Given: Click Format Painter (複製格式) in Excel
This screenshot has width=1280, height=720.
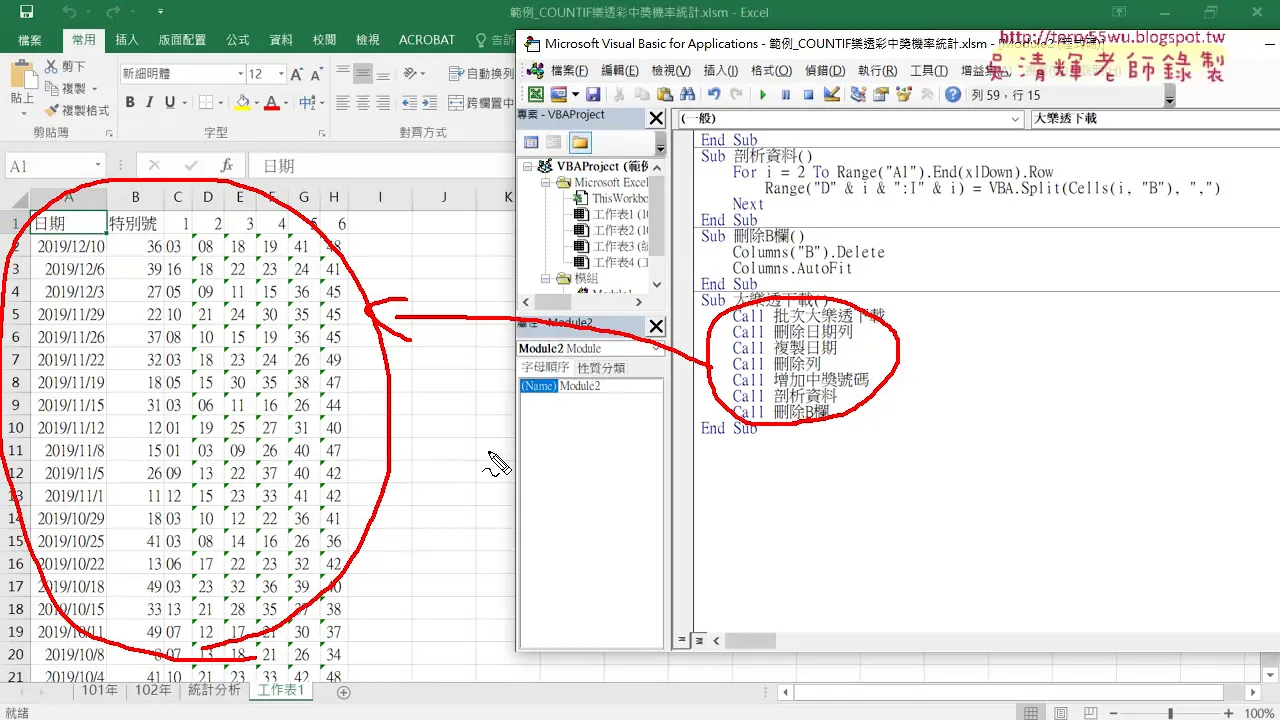Looking at the screenshot, I should pyautogui.click(x=77, y=110).
